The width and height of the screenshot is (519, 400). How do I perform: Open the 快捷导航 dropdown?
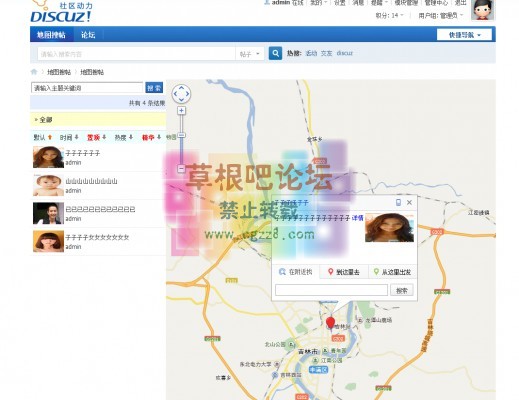(x=464, y=35)
